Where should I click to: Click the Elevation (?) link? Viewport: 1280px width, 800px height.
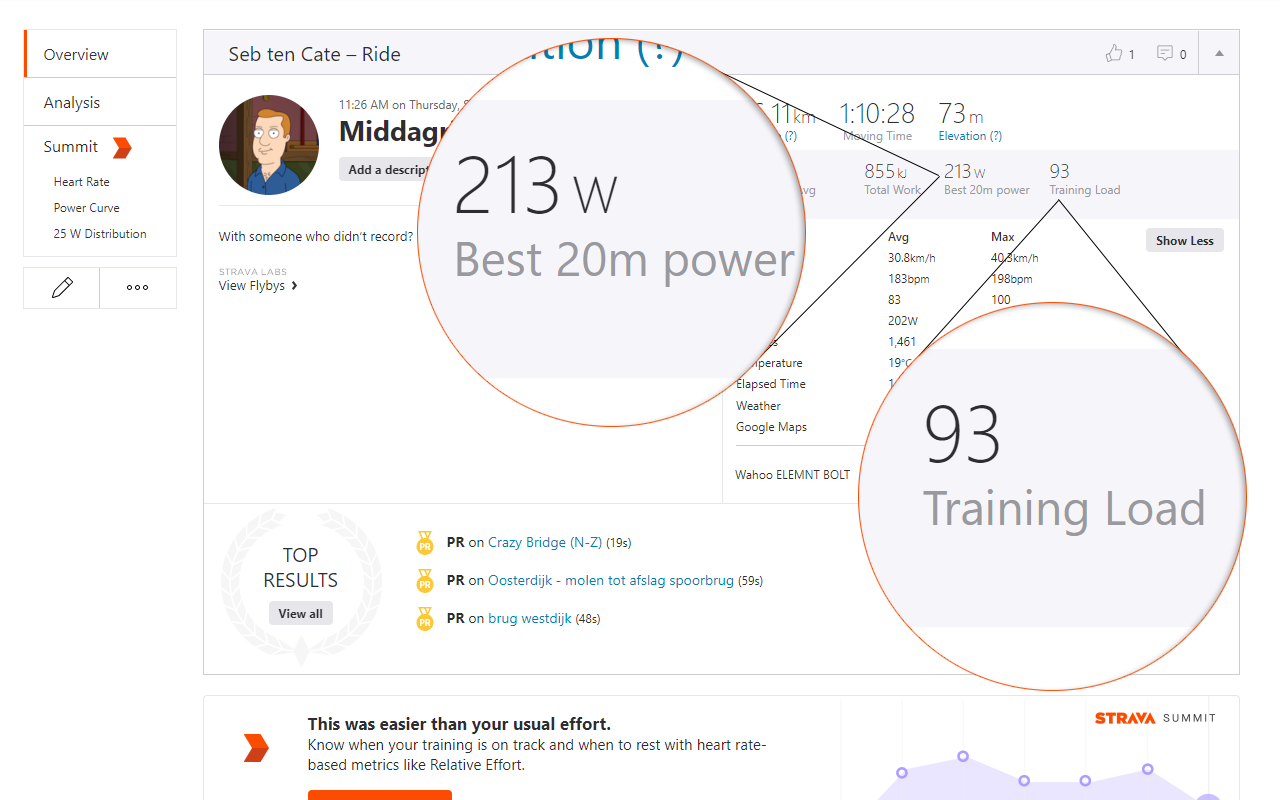[970, 136]
